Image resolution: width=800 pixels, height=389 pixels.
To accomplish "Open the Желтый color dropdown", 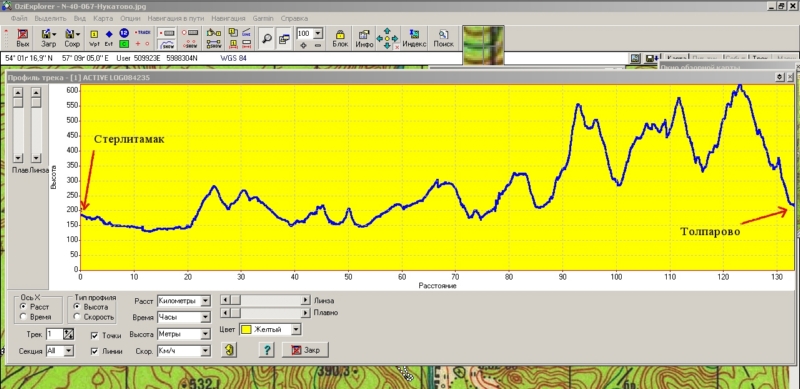I will (296, 329).
